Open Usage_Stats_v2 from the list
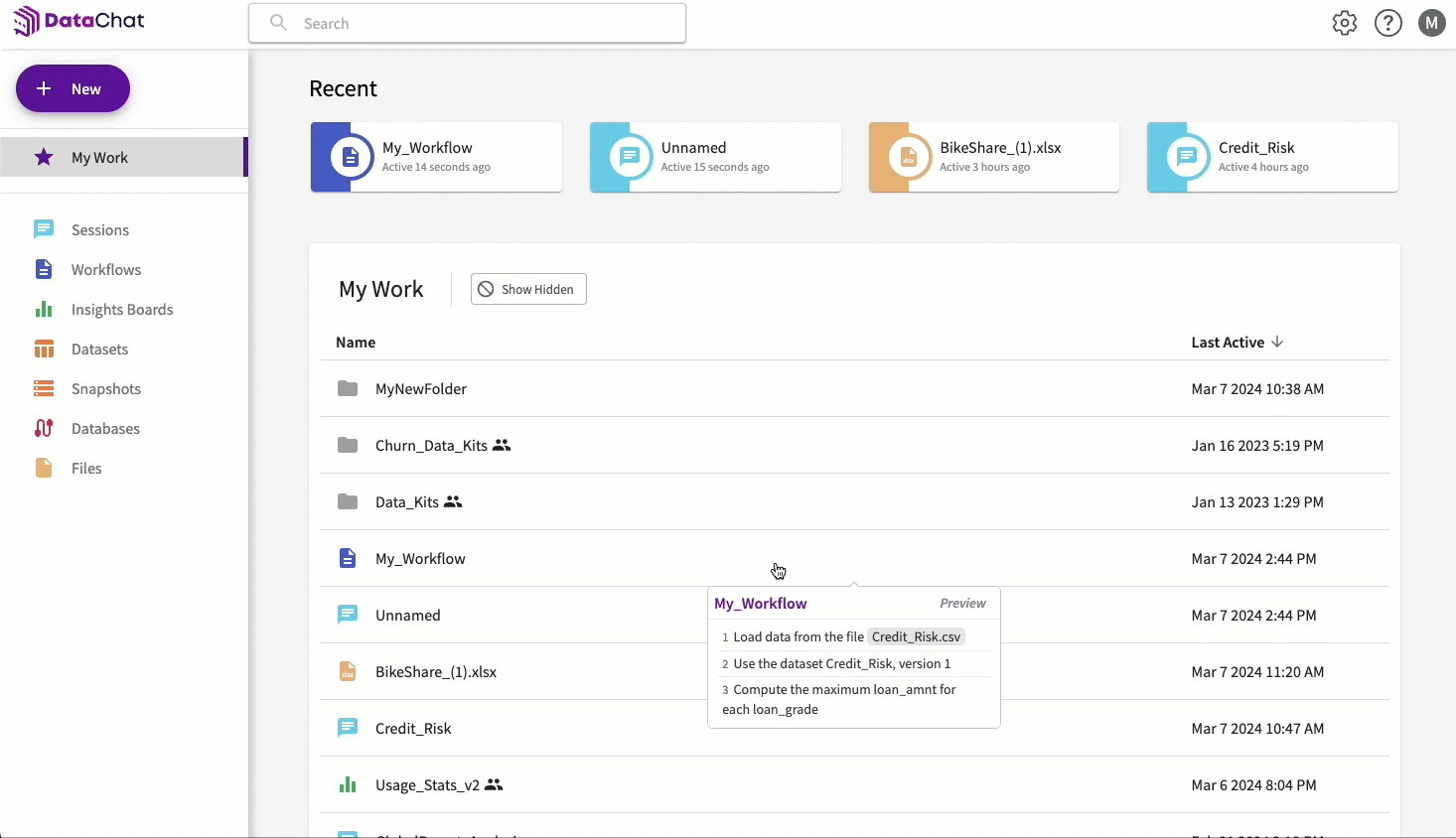The width and height of the screenshot is (1456, 838). [x=427, y=784]
